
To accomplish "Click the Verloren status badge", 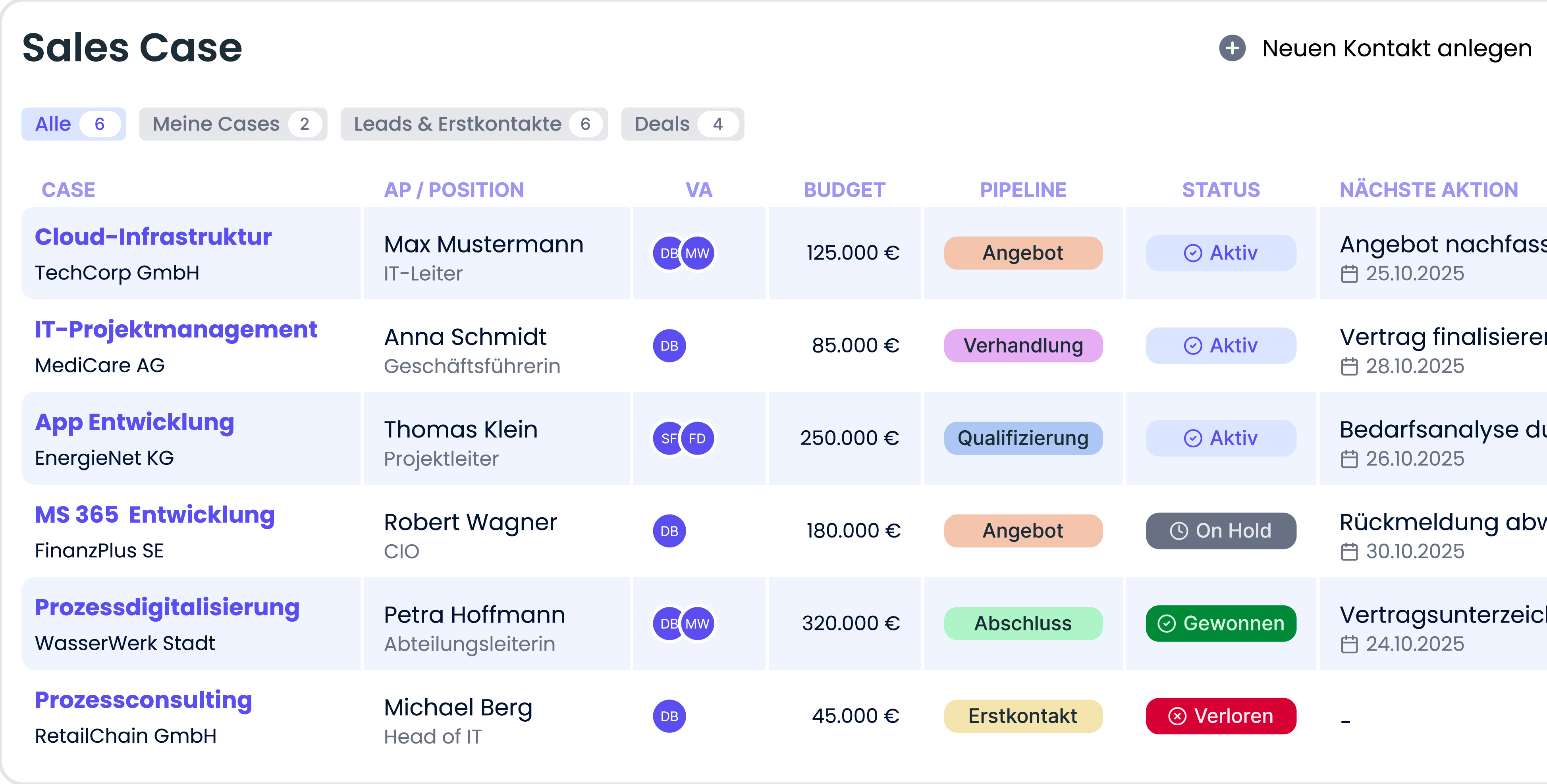I will (x=1220, y=716).
